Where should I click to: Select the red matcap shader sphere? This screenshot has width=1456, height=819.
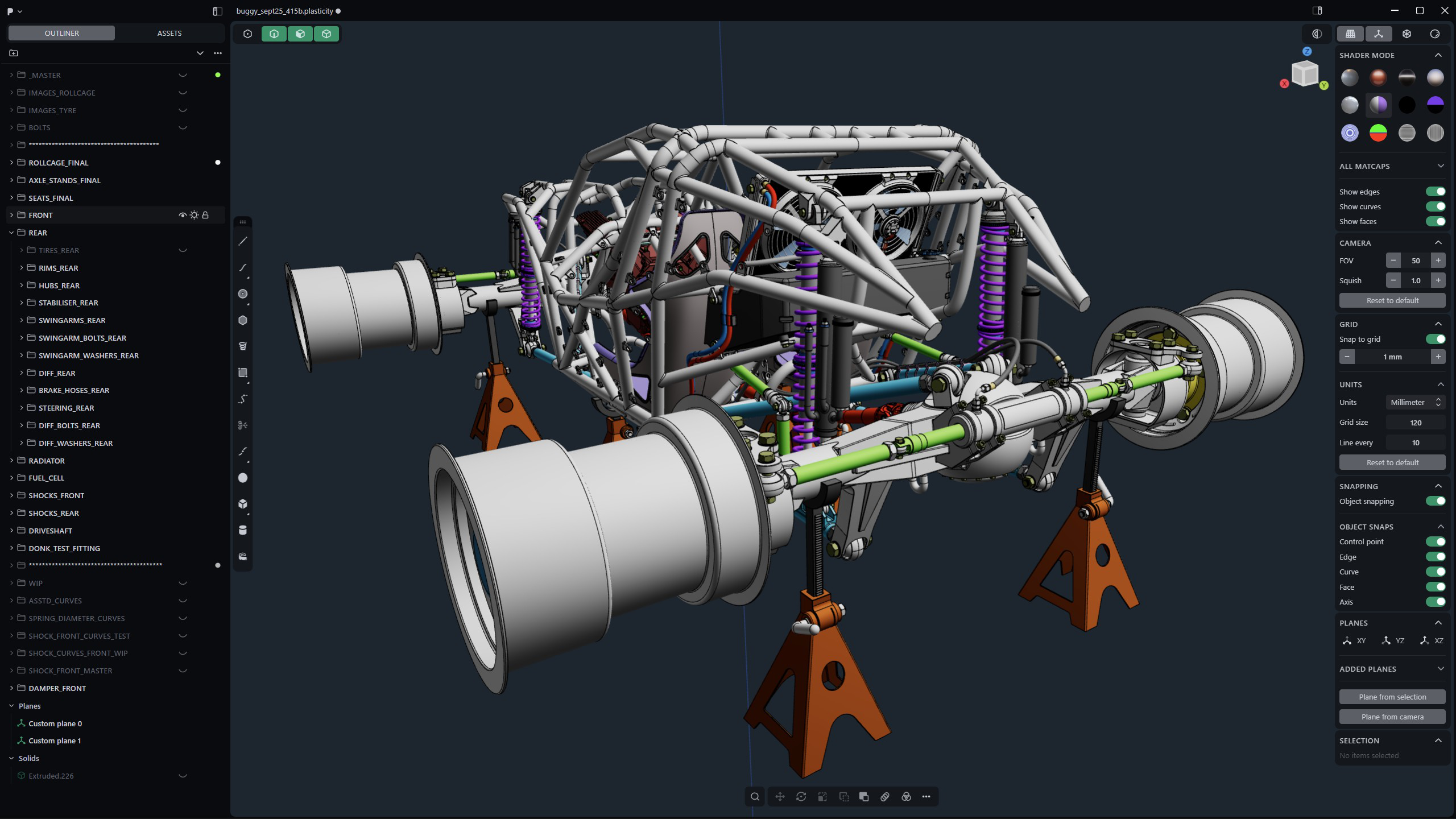(1378, 77)
